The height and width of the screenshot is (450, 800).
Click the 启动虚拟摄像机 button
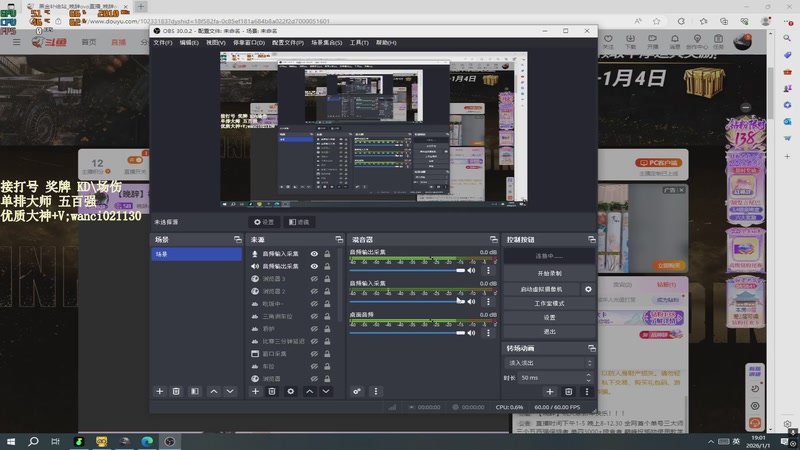pyautogui.click(x=542, y=289)
